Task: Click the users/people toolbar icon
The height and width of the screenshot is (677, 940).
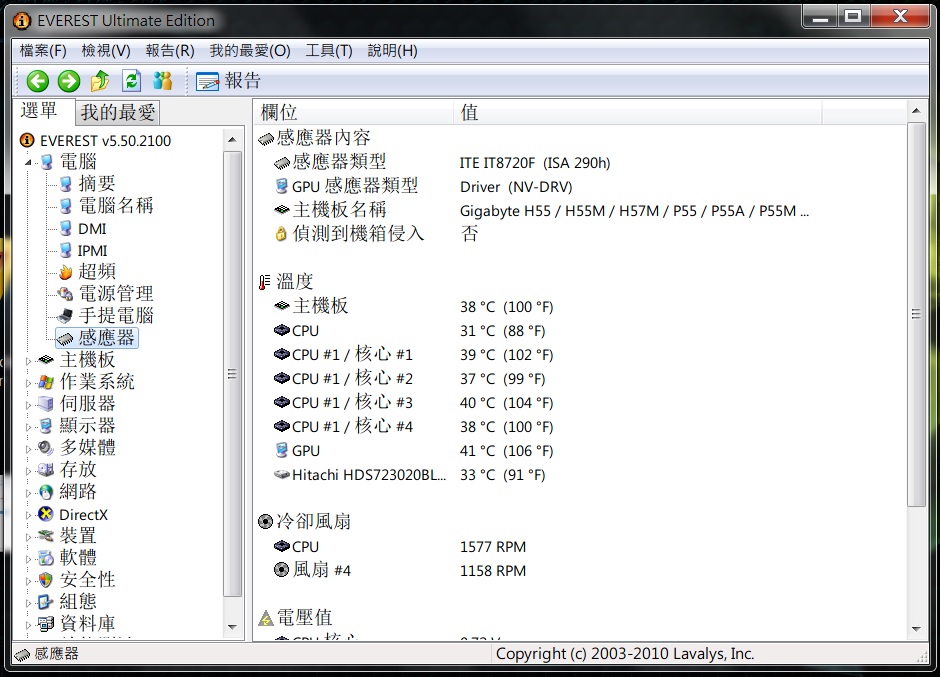Action: point(162,81)
